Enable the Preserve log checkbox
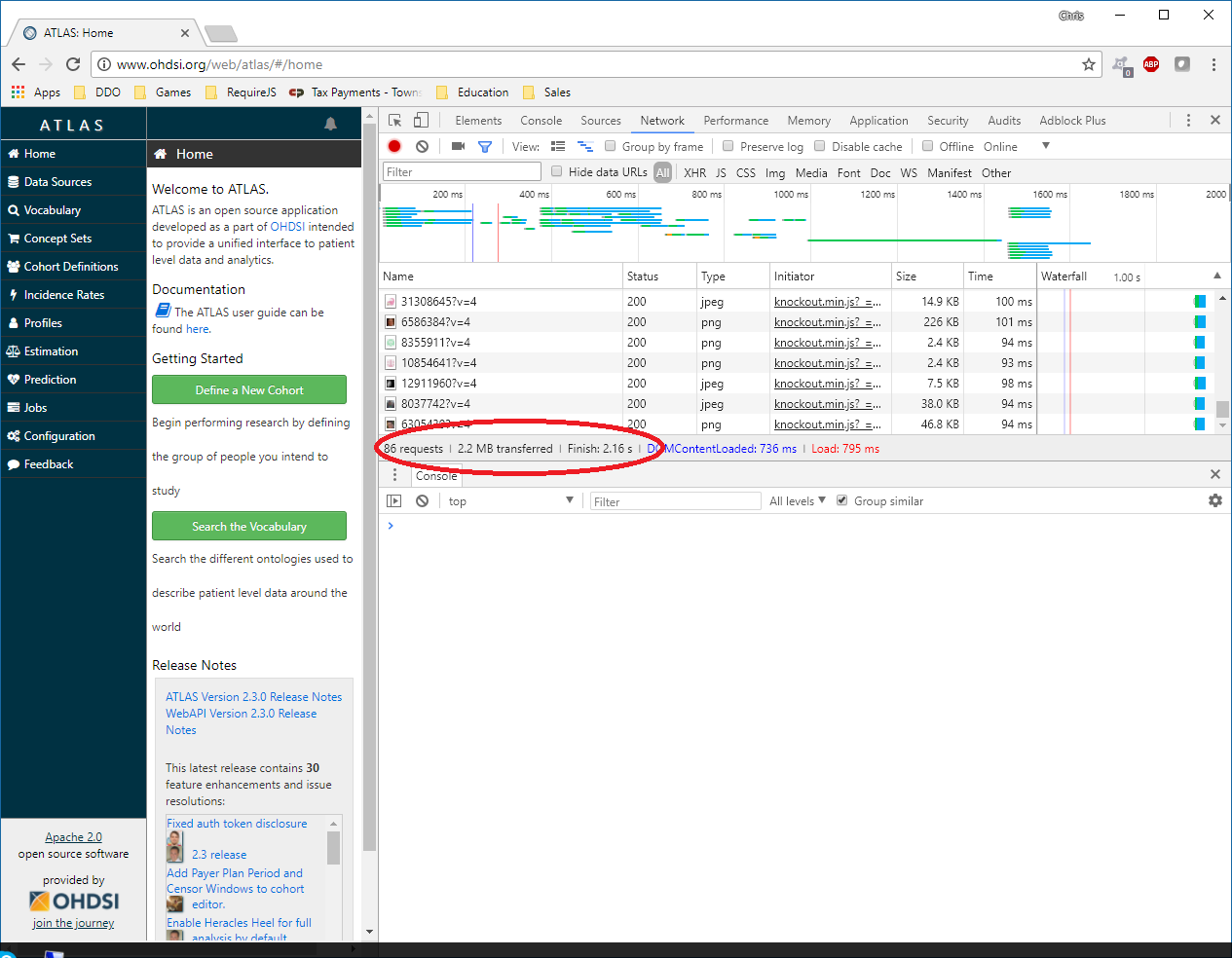1232x958 pixels. click(x=728, y=145)
